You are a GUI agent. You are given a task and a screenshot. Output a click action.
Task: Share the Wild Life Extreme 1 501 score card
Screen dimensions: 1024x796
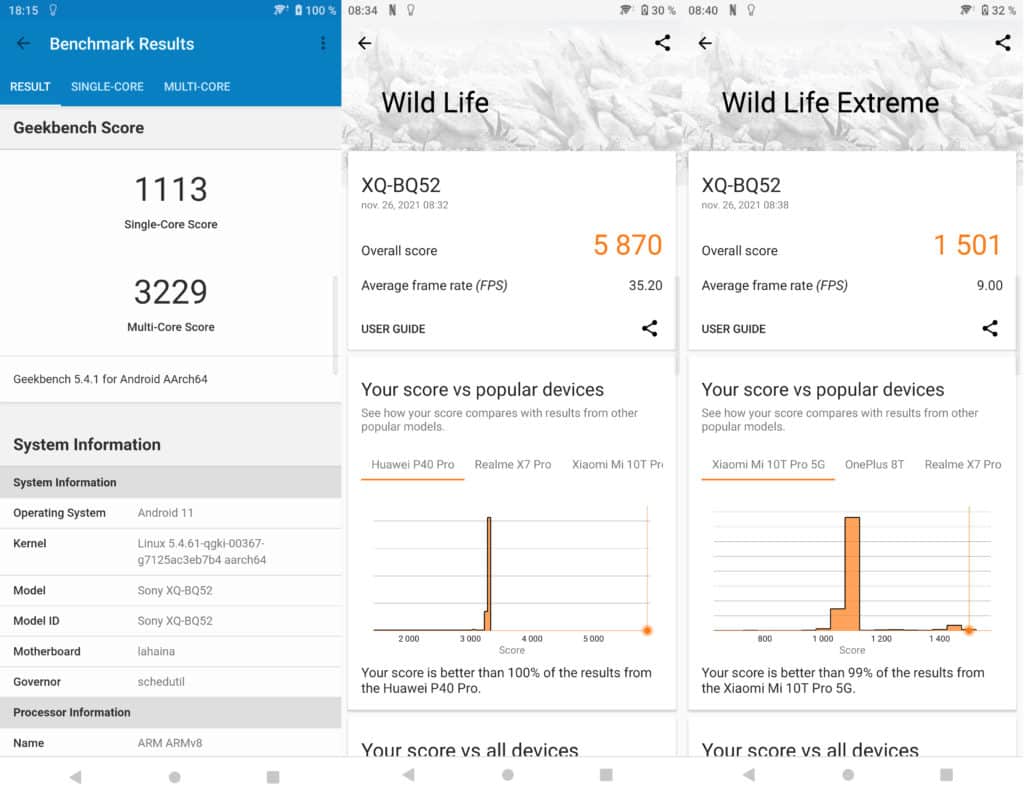(989, 328)
